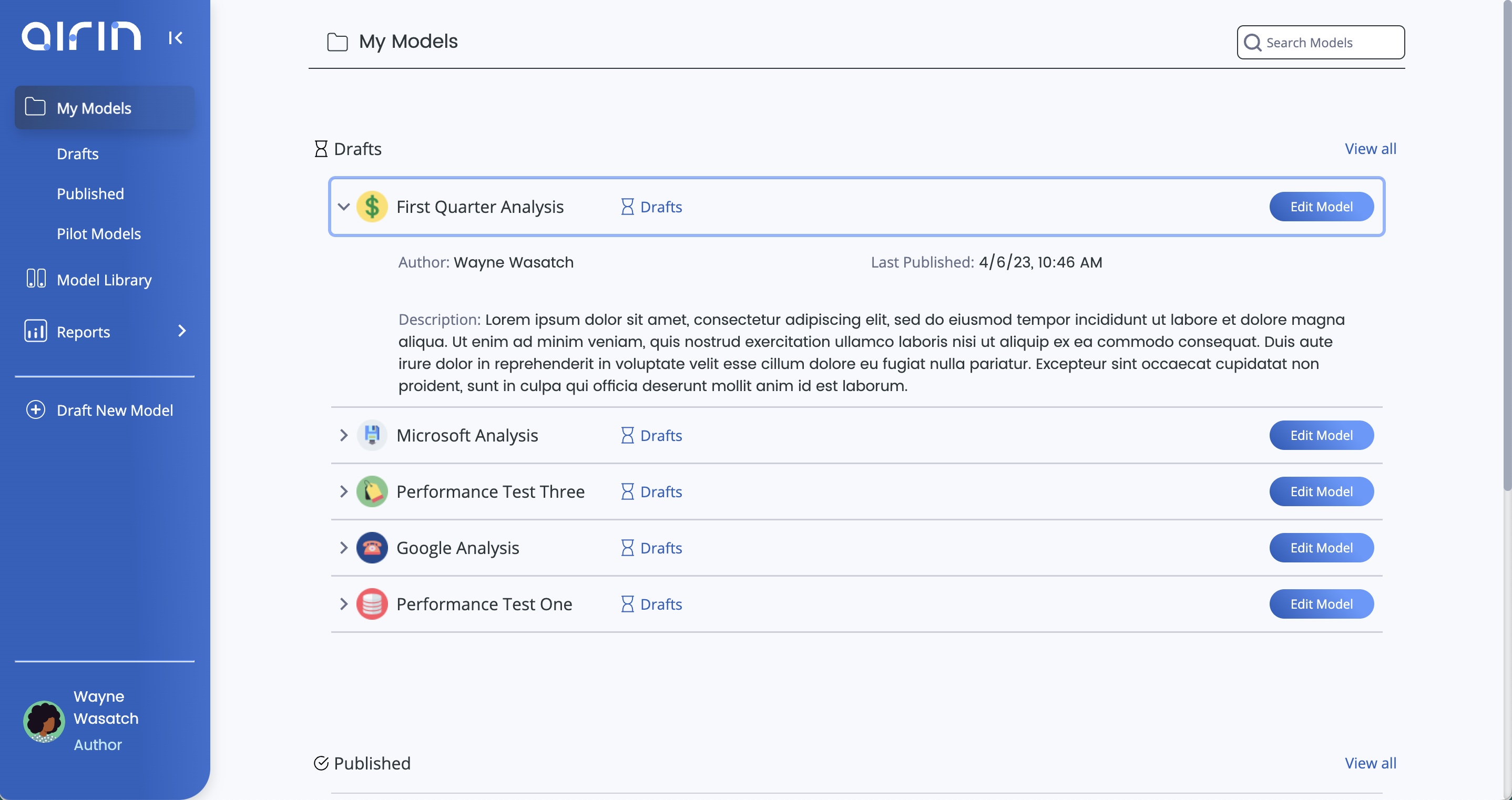Expand the Microsoft Analysis row

(344, 435)
